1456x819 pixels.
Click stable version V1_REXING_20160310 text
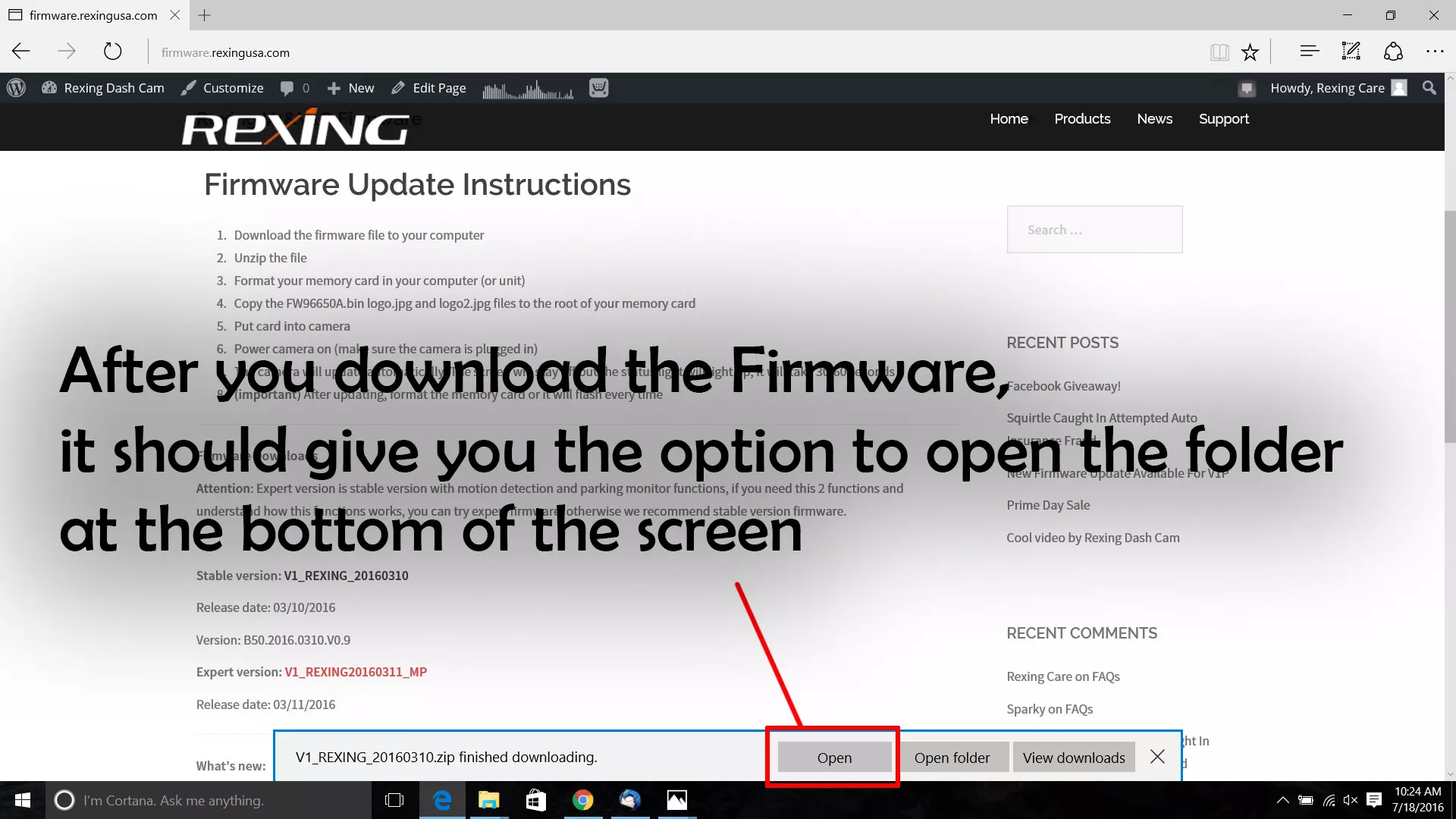pyautogui.click(x=346, y=576)
